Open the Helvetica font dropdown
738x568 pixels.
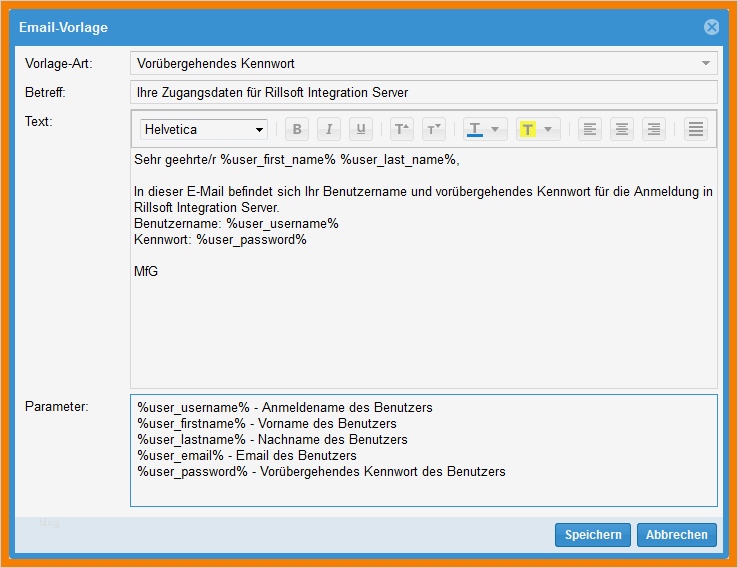coord(204,129)
